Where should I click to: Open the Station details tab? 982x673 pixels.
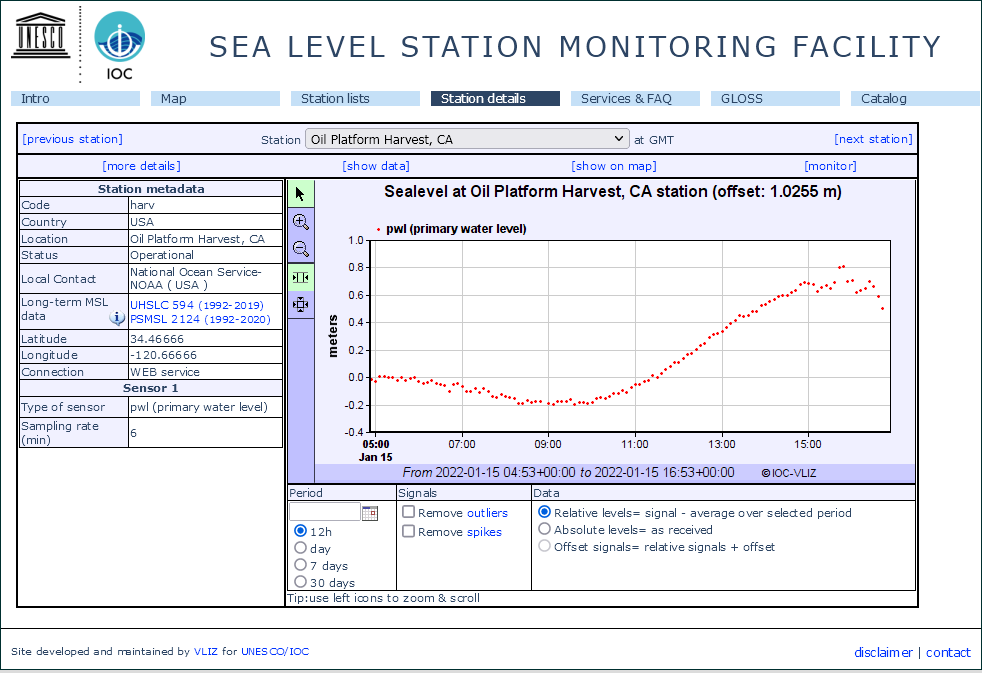tap(495, 98)
